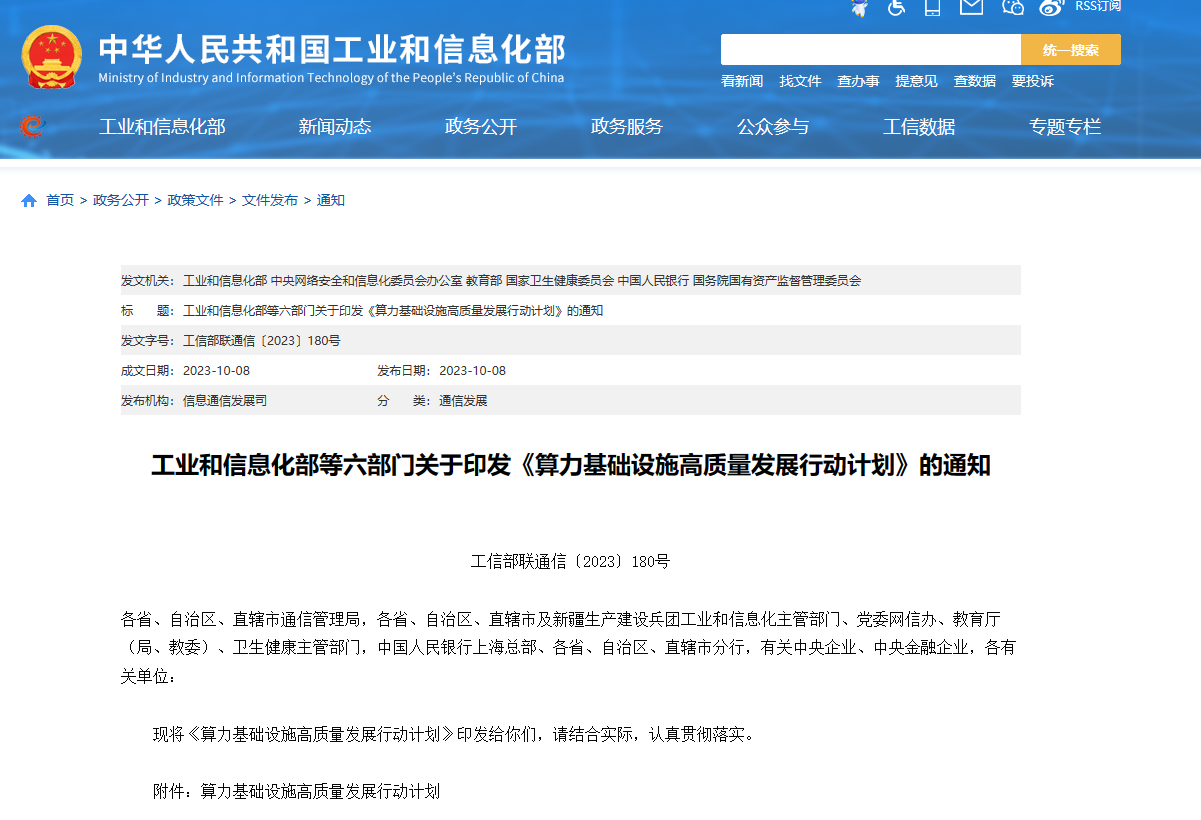Image resolution: width=1201 pixels, height=820 pixels.
Task: Click 通知 in the breadcrumb
Action: tap(331, 200)
